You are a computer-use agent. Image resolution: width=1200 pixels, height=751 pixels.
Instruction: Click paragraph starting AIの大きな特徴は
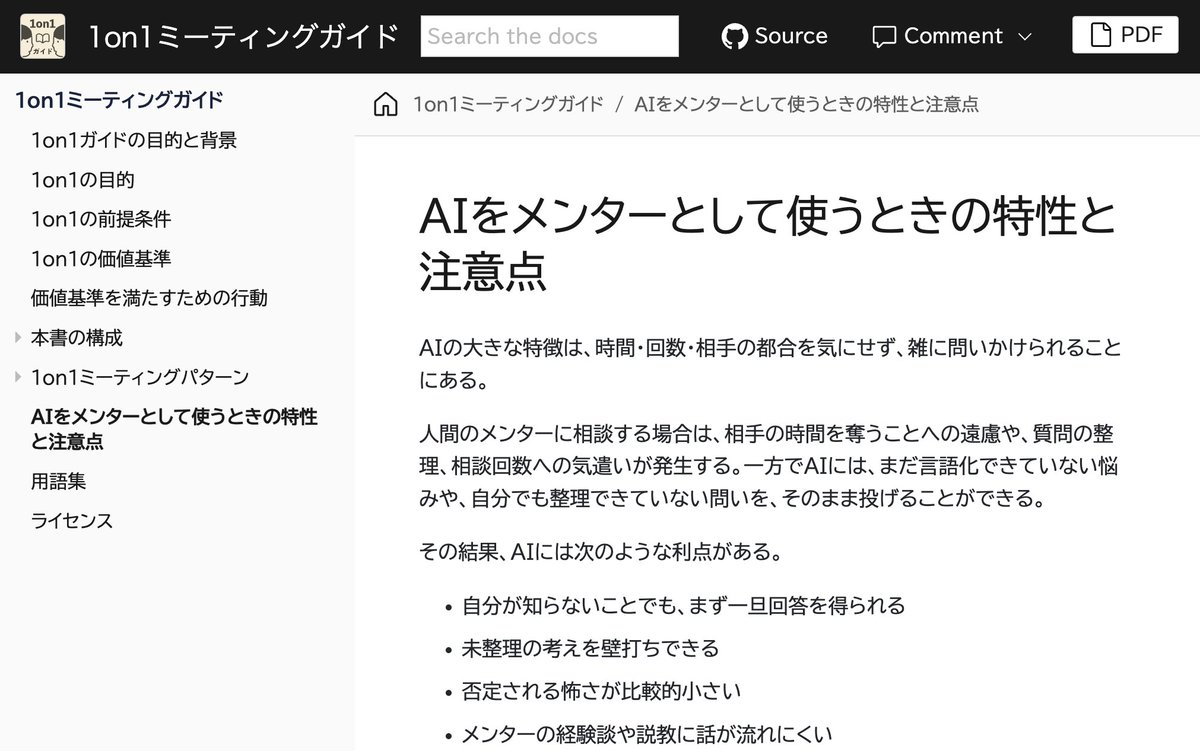pos(770,364)
